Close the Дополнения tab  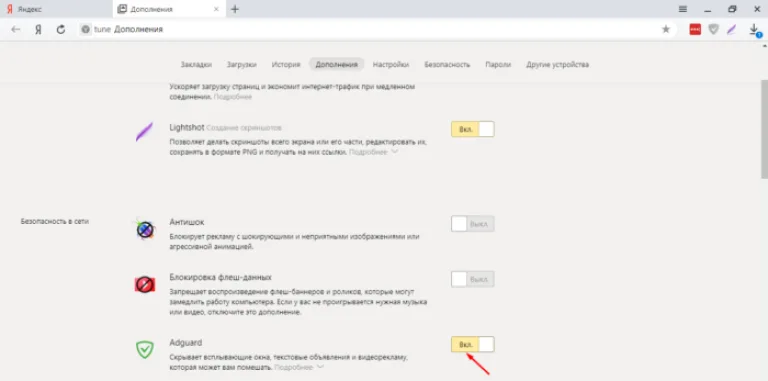(x=216, y=9)
